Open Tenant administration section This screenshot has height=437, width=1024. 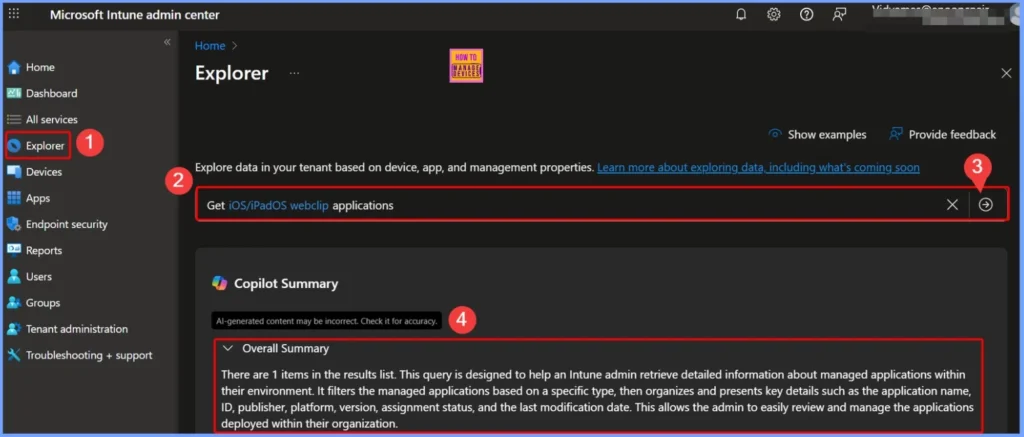click(77, 329)
